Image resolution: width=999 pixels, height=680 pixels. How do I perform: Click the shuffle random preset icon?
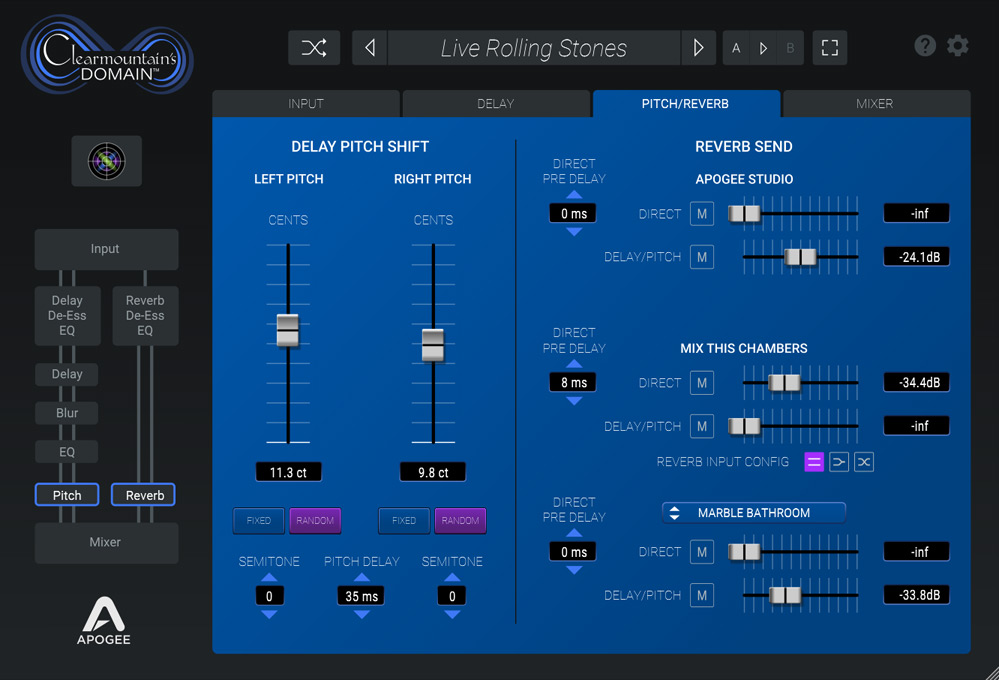[314, 48]
